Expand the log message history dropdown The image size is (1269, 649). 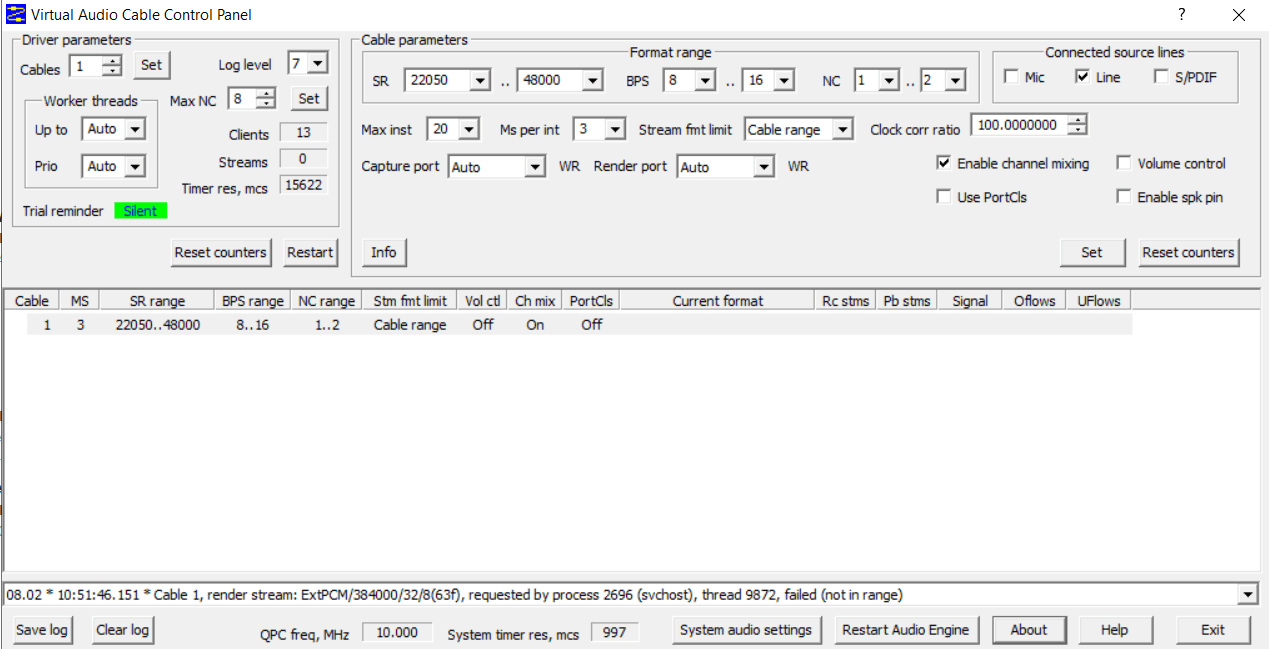pyautogui.click(x=1247, y=594)
